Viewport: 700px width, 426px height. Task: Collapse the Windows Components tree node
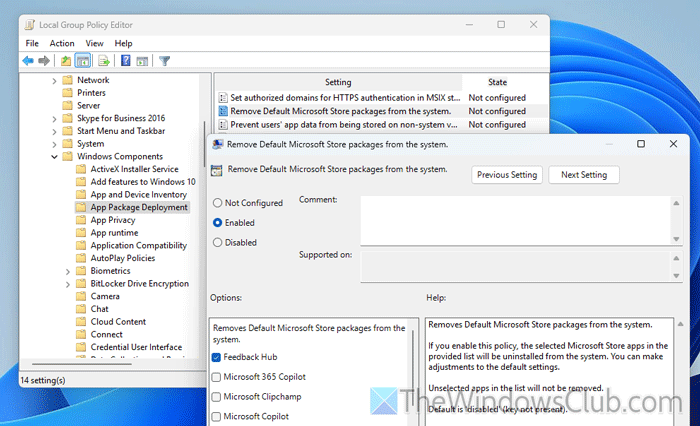[54, 157]
